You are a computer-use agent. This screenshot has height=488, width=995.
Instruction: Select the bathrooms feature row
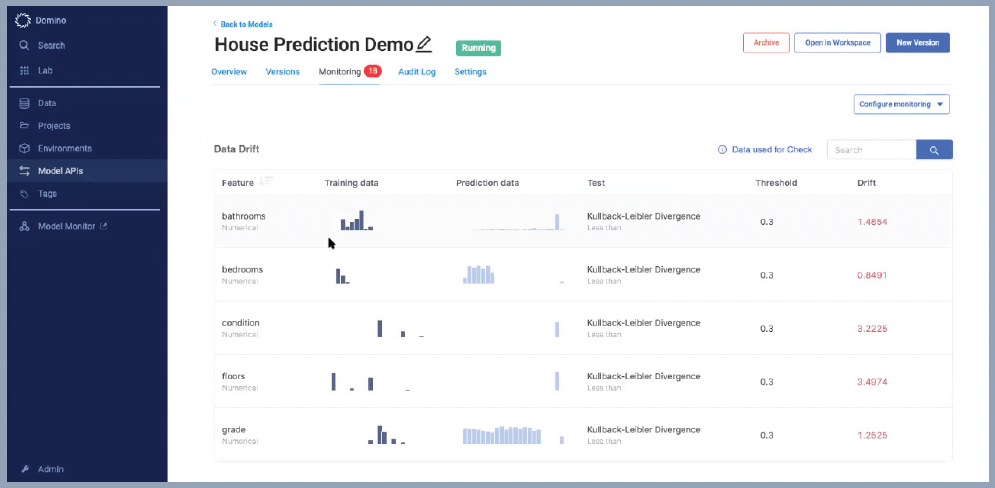tap(583, 221)
